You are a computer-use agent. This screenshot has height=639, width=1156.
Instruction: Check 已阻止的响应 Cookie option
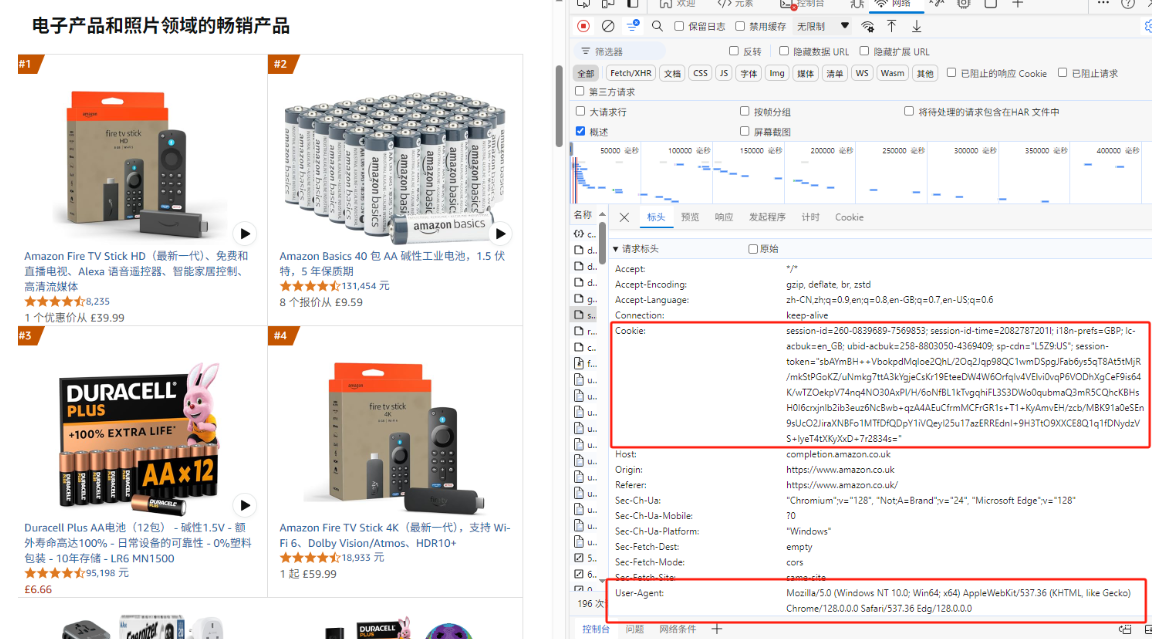[x=951, y=72]
